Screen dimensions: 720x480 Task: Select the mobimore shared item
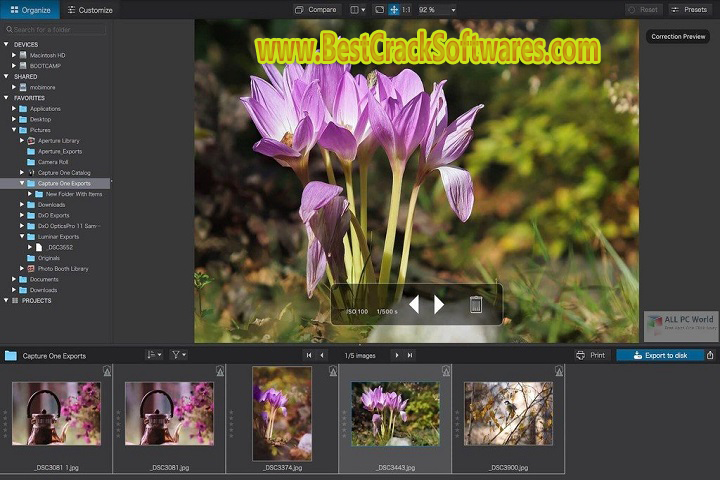tap(42, 87)
